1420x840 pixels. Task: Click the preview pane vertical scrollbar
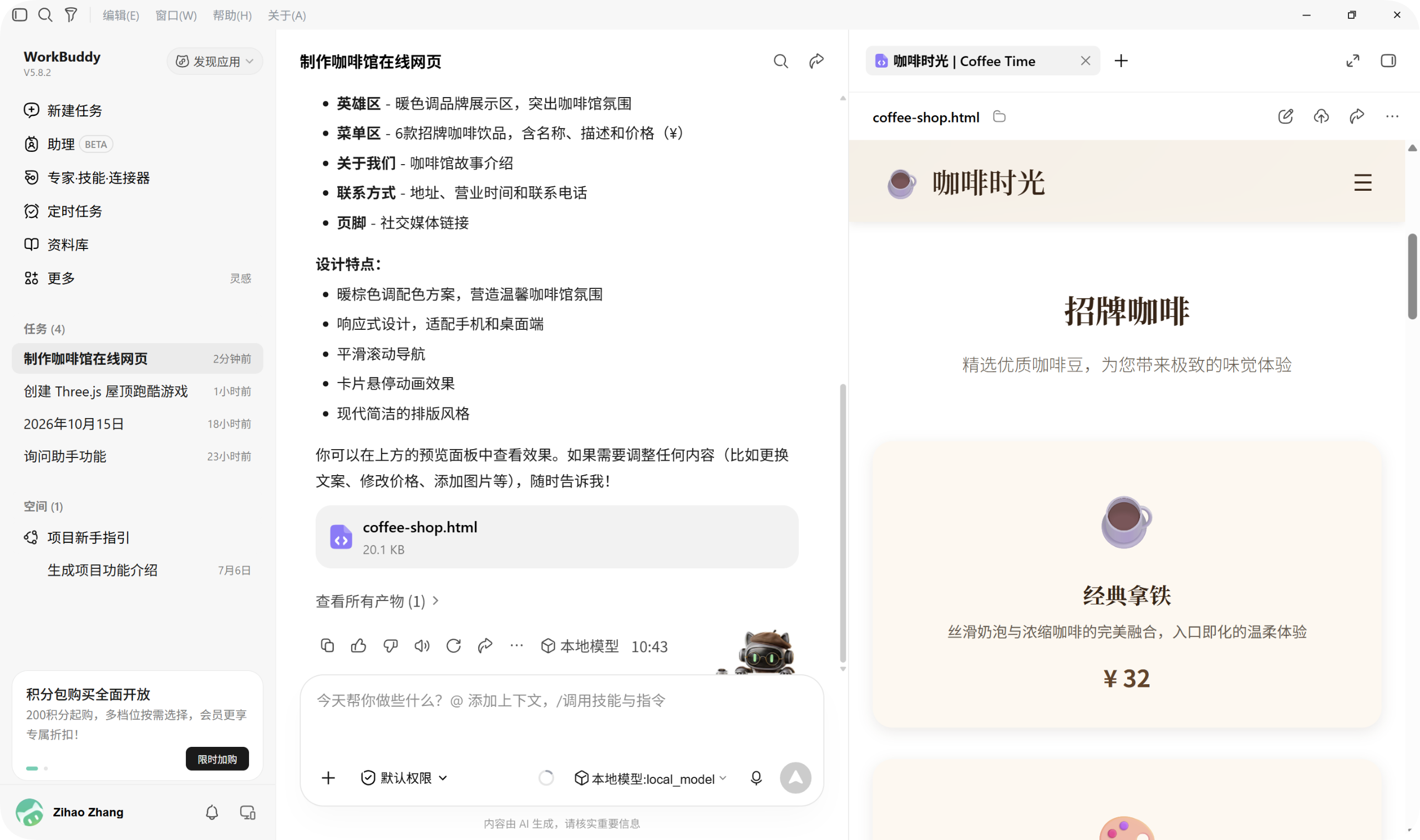click(x=1413, y=277)
